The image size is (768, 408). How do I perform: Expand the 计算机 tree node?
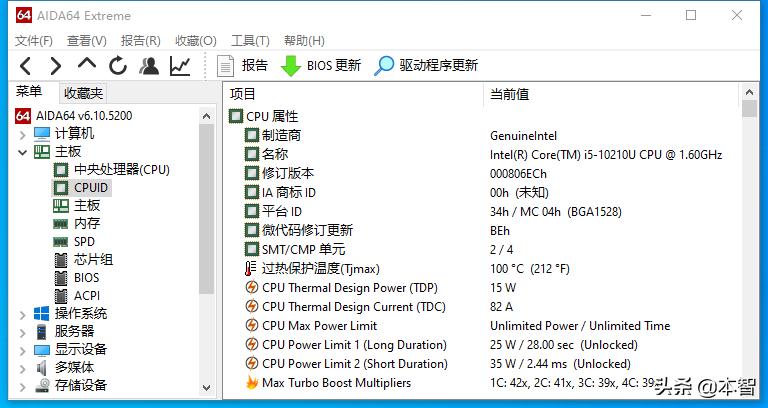point(22,134)
